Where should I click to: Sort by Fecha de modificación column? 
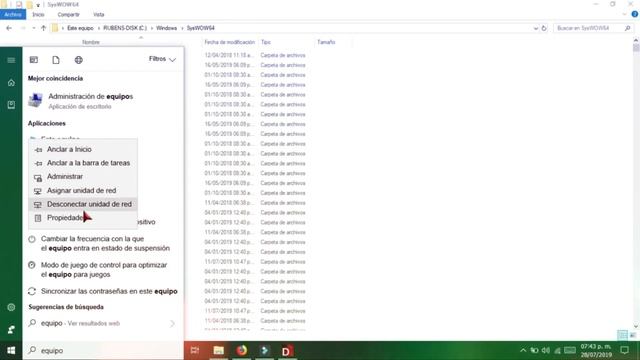click(229, 42)
